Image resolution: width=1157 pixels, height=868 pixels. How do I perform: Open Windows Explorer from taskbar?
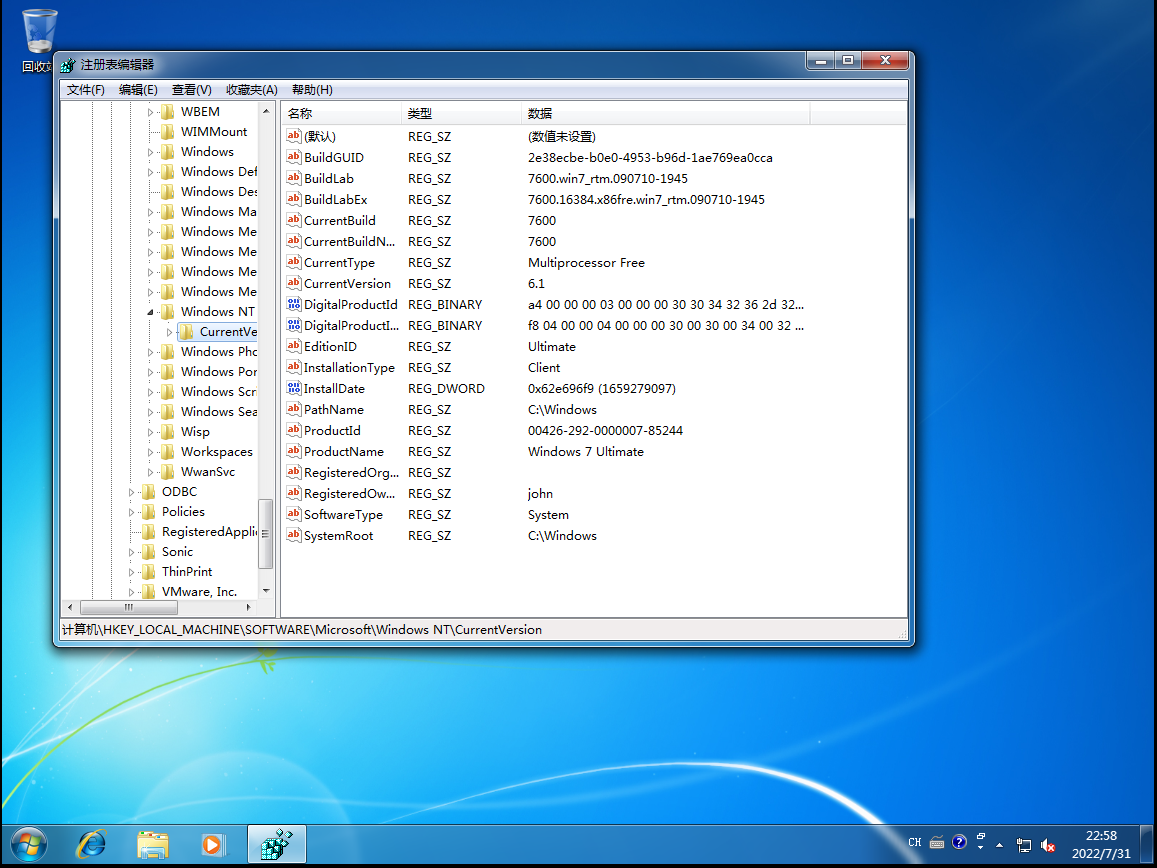(x=153, y=845)
